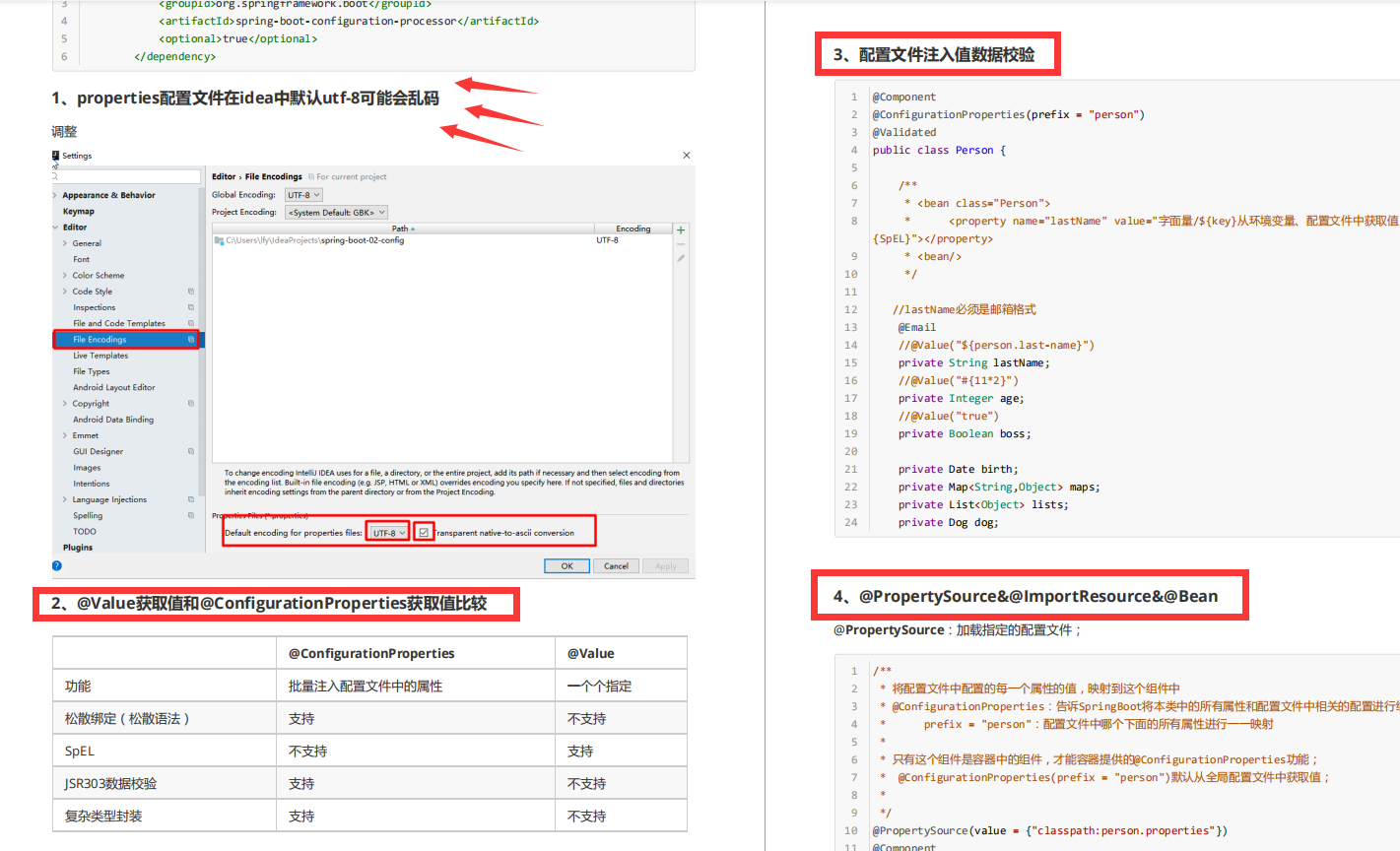Click project-scope icon on File Encodings row

191,339
